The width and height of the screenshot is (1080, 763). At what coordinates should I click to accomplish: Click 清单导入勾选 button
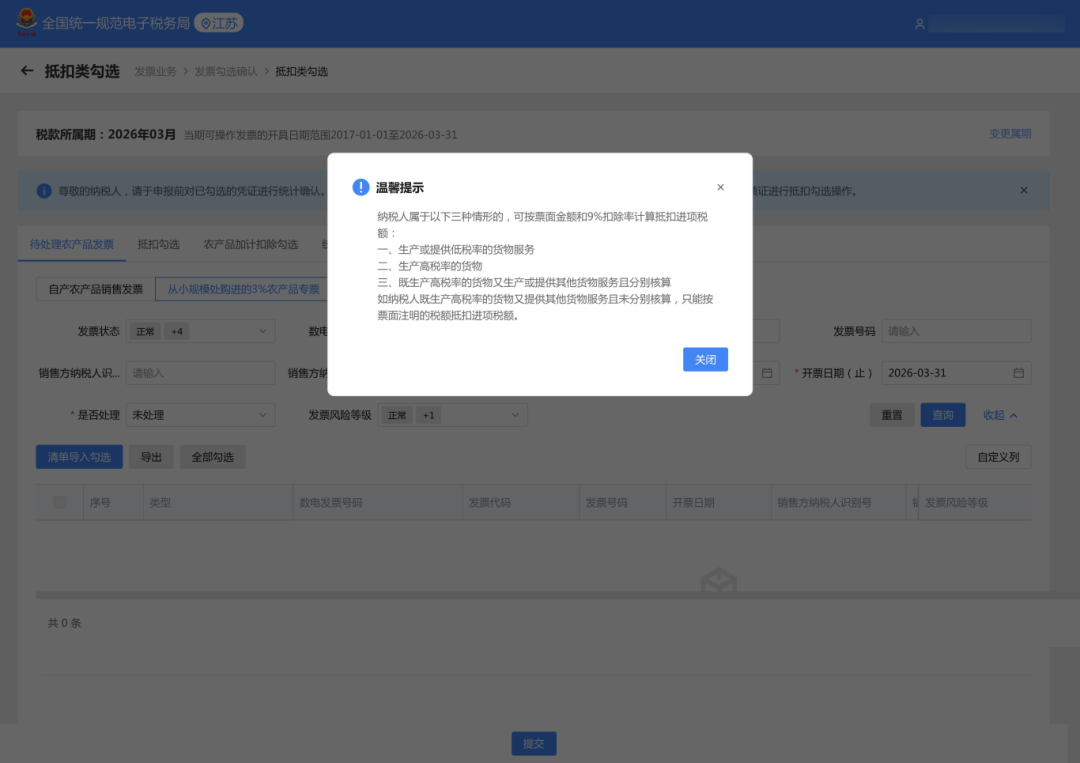tap(79, 457)
